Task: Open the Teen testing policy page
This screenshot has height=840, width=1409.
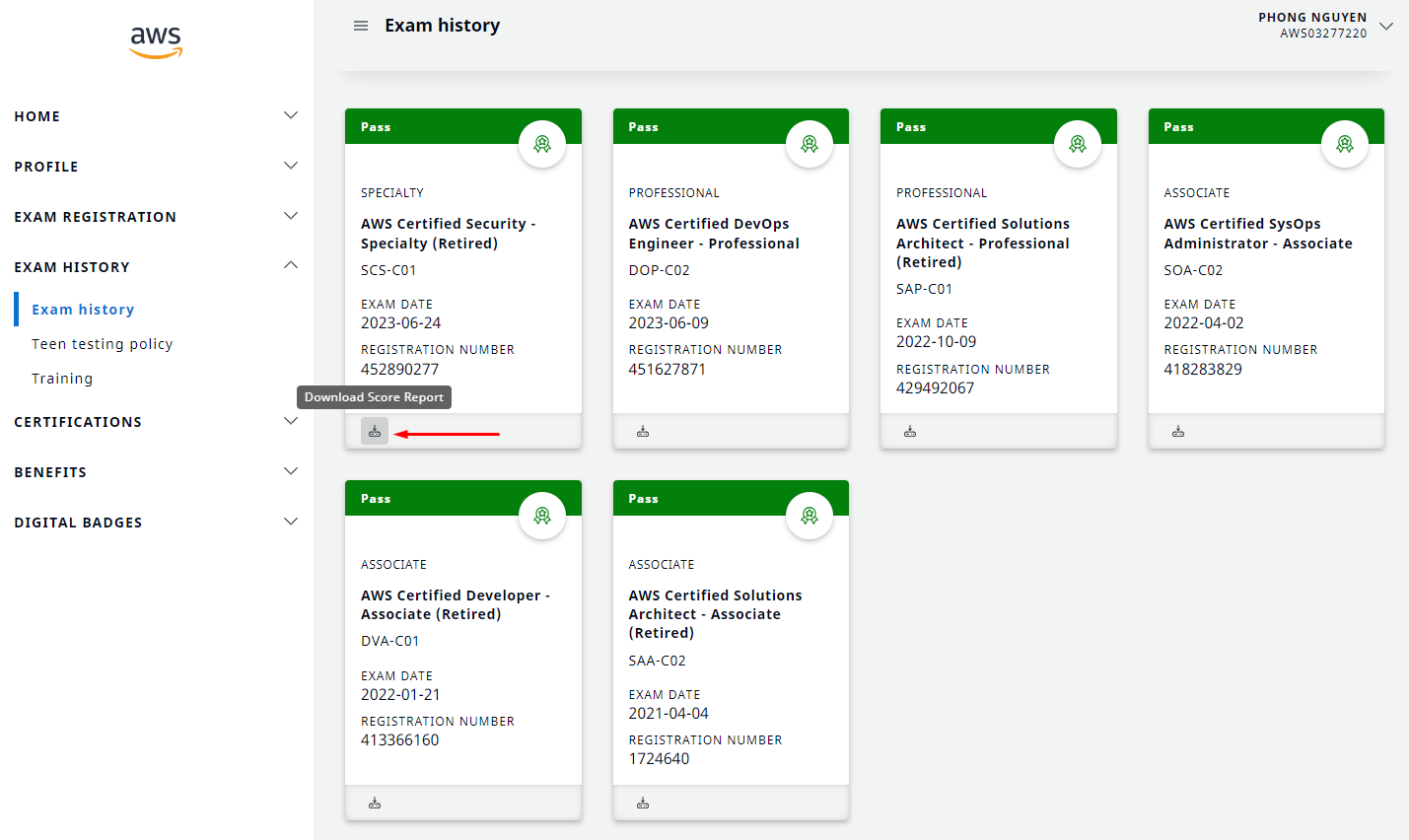Action: [103, 344]
